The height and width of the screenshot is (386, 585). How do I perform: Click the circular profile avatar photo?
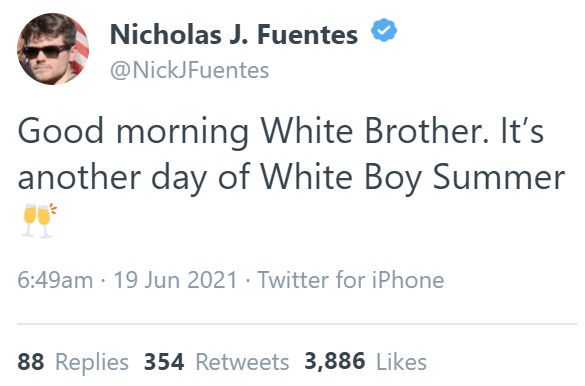53,49
